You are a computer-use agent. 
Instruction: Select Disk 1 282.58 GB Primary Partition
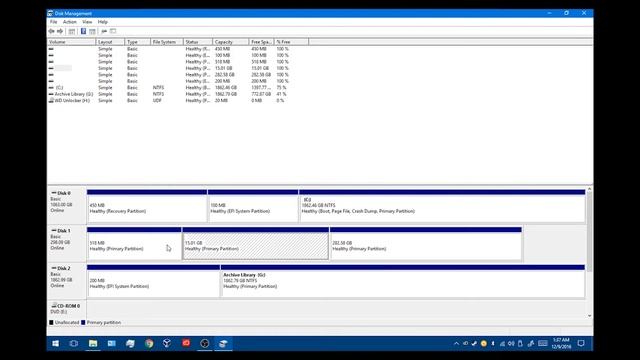pyautogui.click(x=426, y=244)
